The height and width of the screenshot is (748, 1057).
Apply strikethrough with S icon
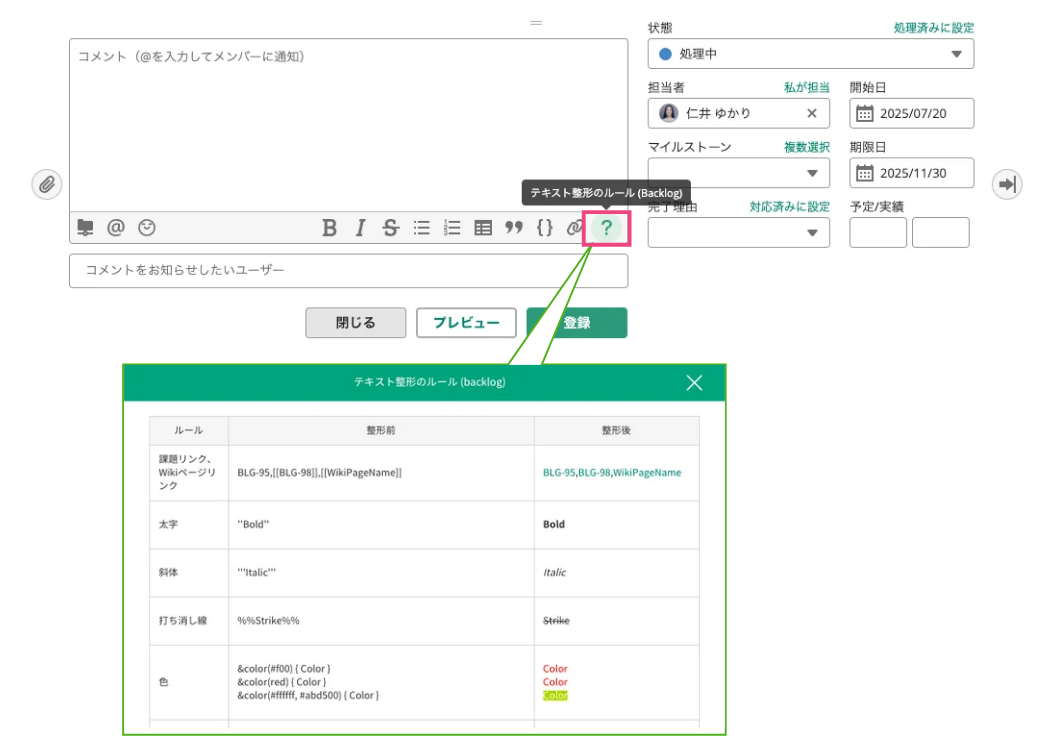click(390, 228)
